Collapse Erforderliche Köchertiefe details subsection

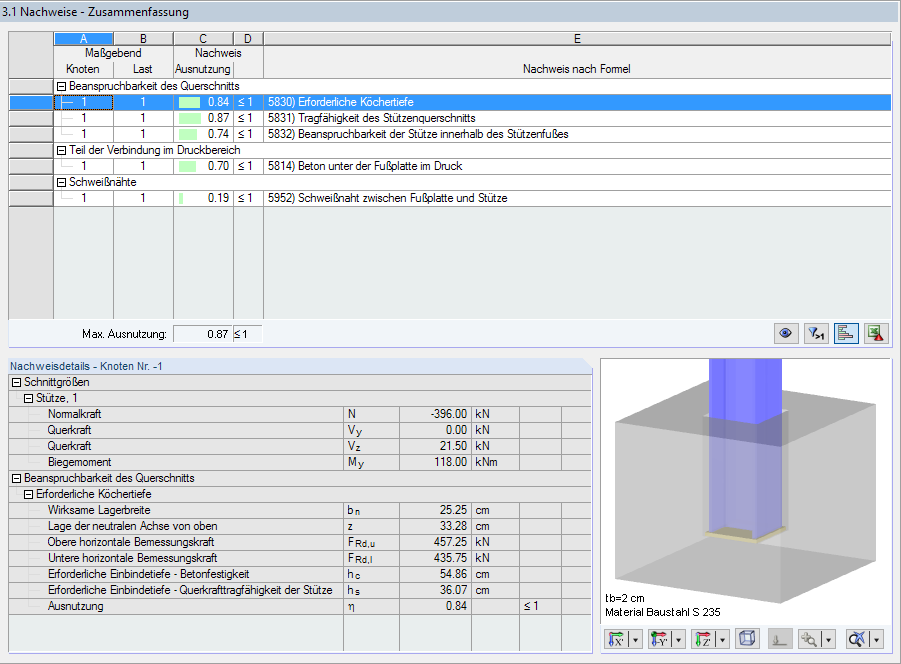(28, 495)
